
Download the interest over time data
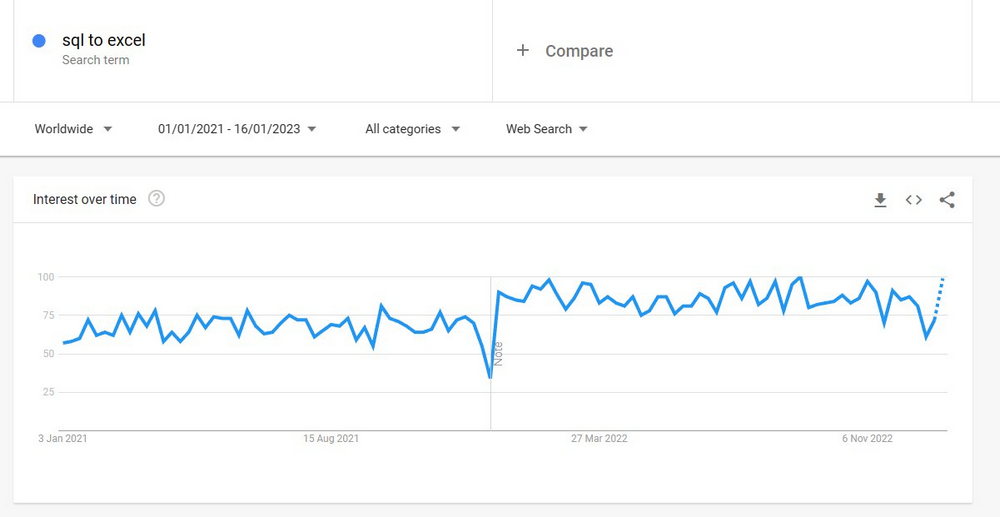pyautogui.click(x=880, y=200)
